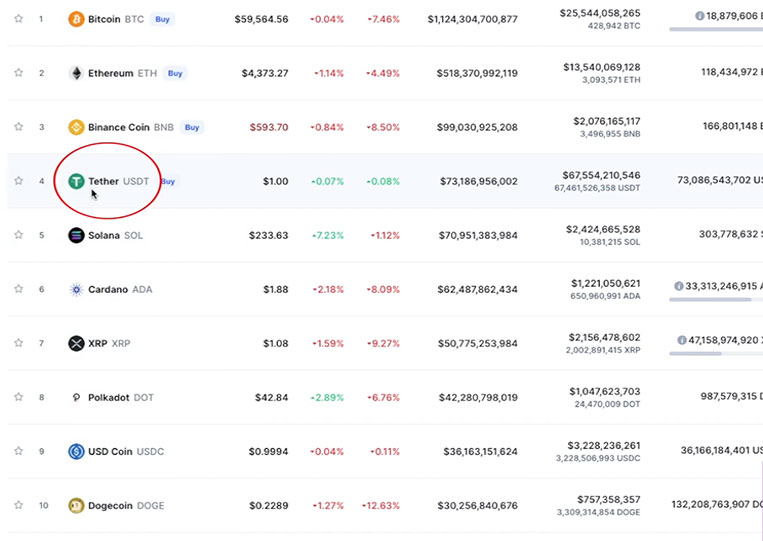The height and width of the screenshot is (541, 763).
Task: Star Dogecoin to add to watchlist
Action: (x=18, y=505)
